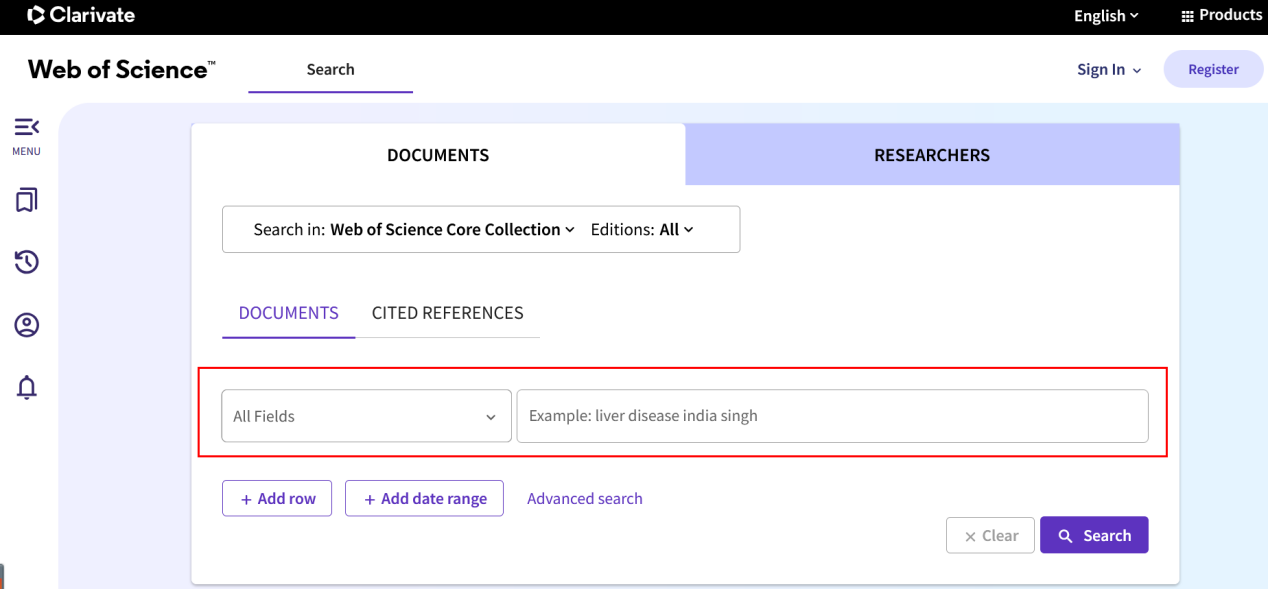Click the Clarivate logo
This screenshot has height=589, width=1268.
tap(81, 15)
